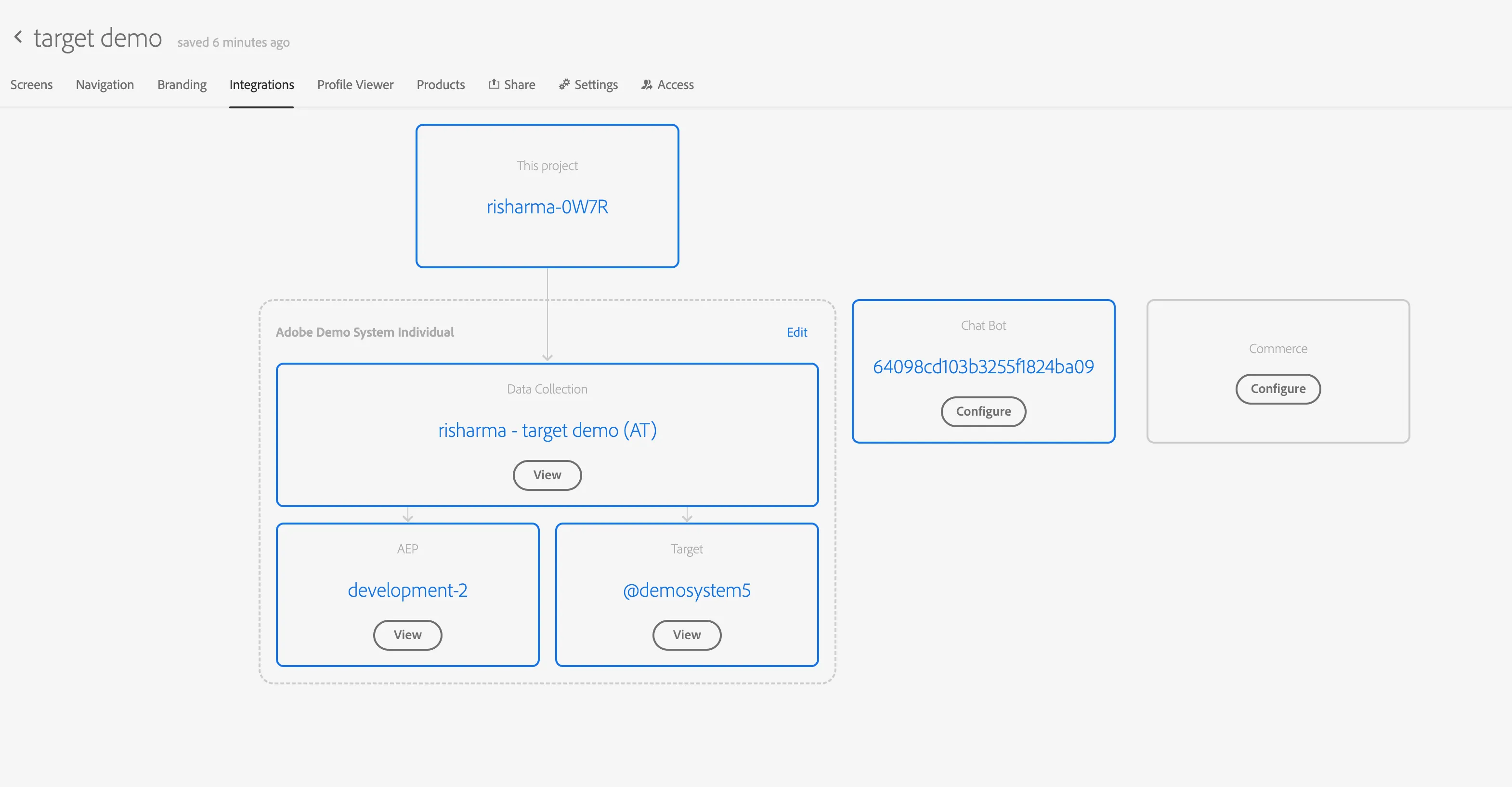Select the Integrations tab
The height and width of the screenshot is (787, 1512).
pos(262,84)
